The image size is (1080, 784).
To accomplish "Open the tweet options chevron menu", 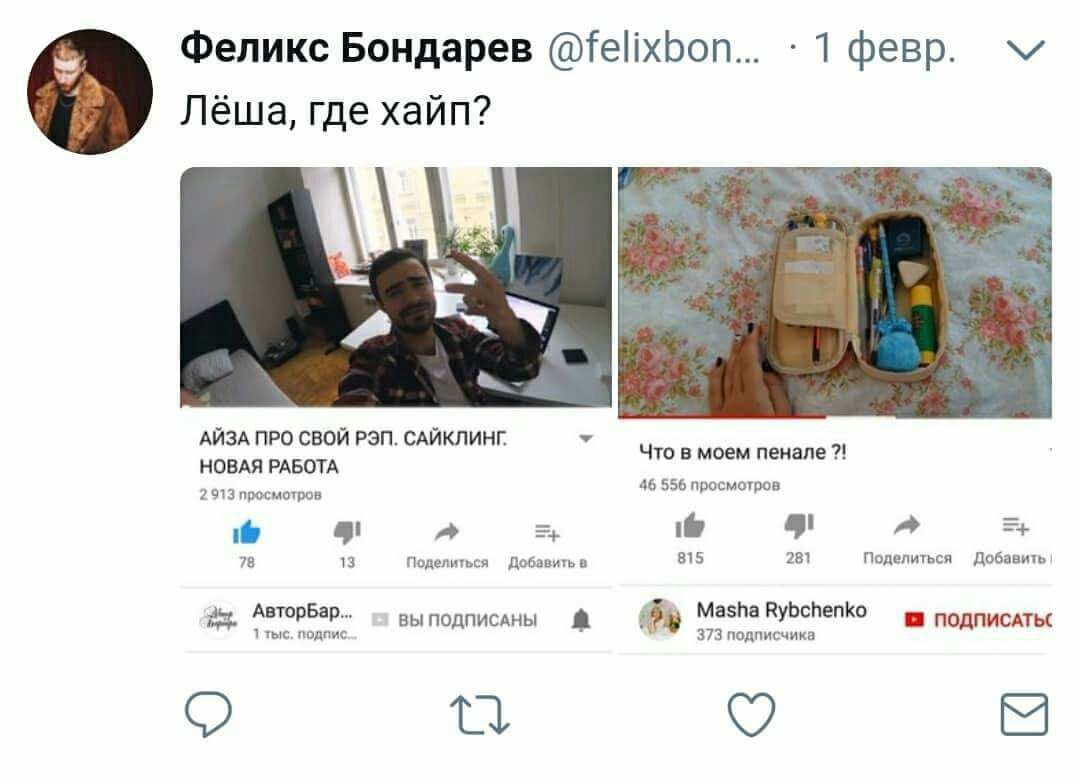I will (1026, 50).
